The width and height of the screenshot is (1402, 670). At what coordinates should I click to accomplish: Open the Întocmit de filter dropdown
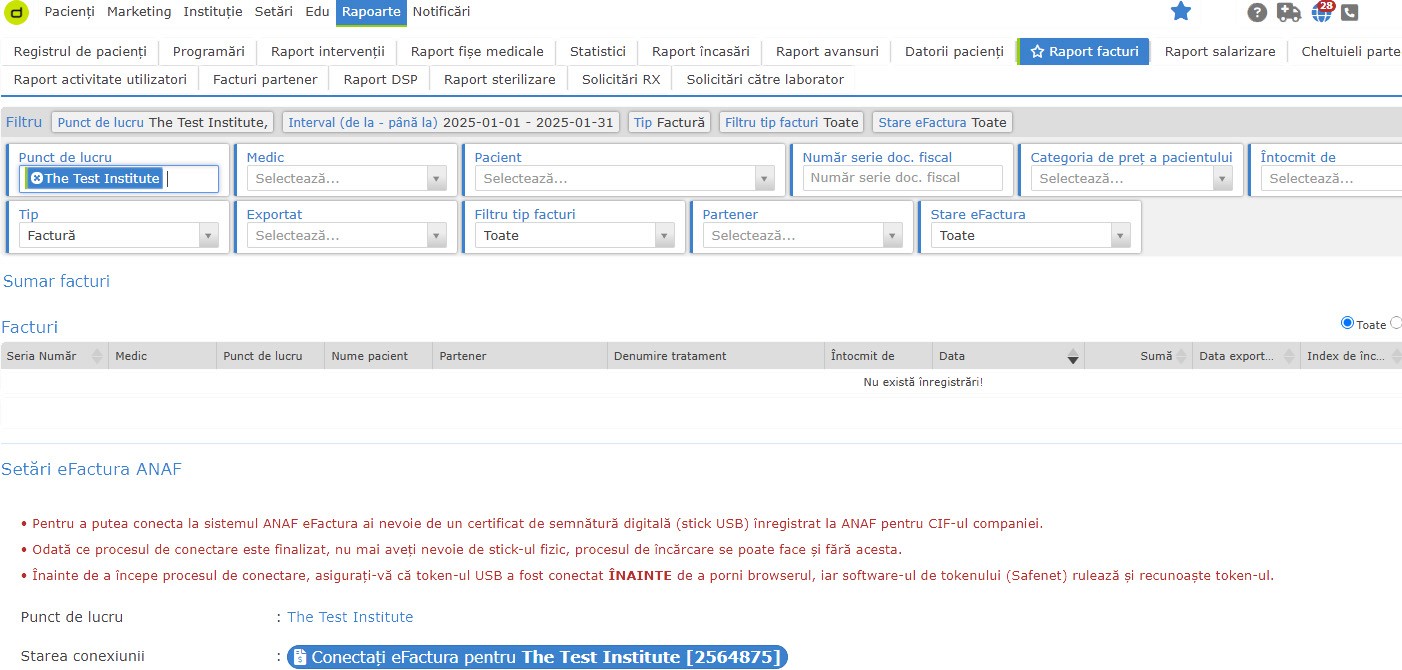click(x=1331, y=178)
